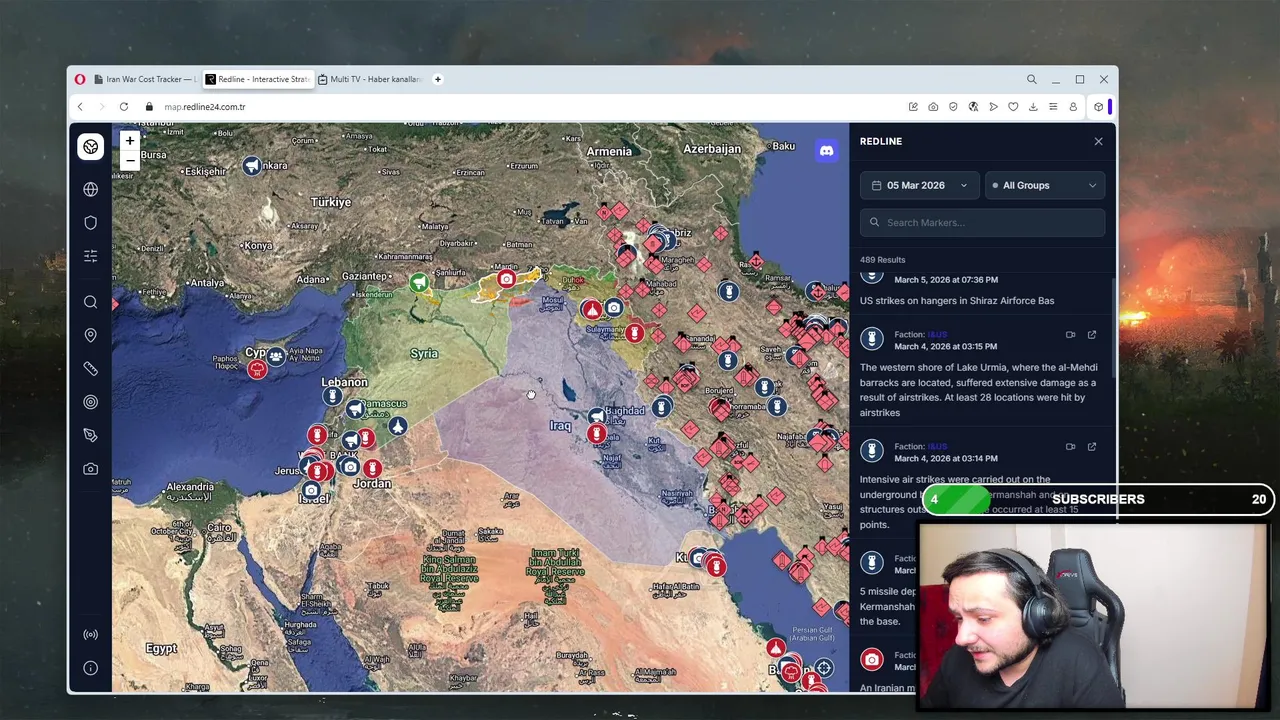Select the pen drawing tool

[x=90, y=435]
